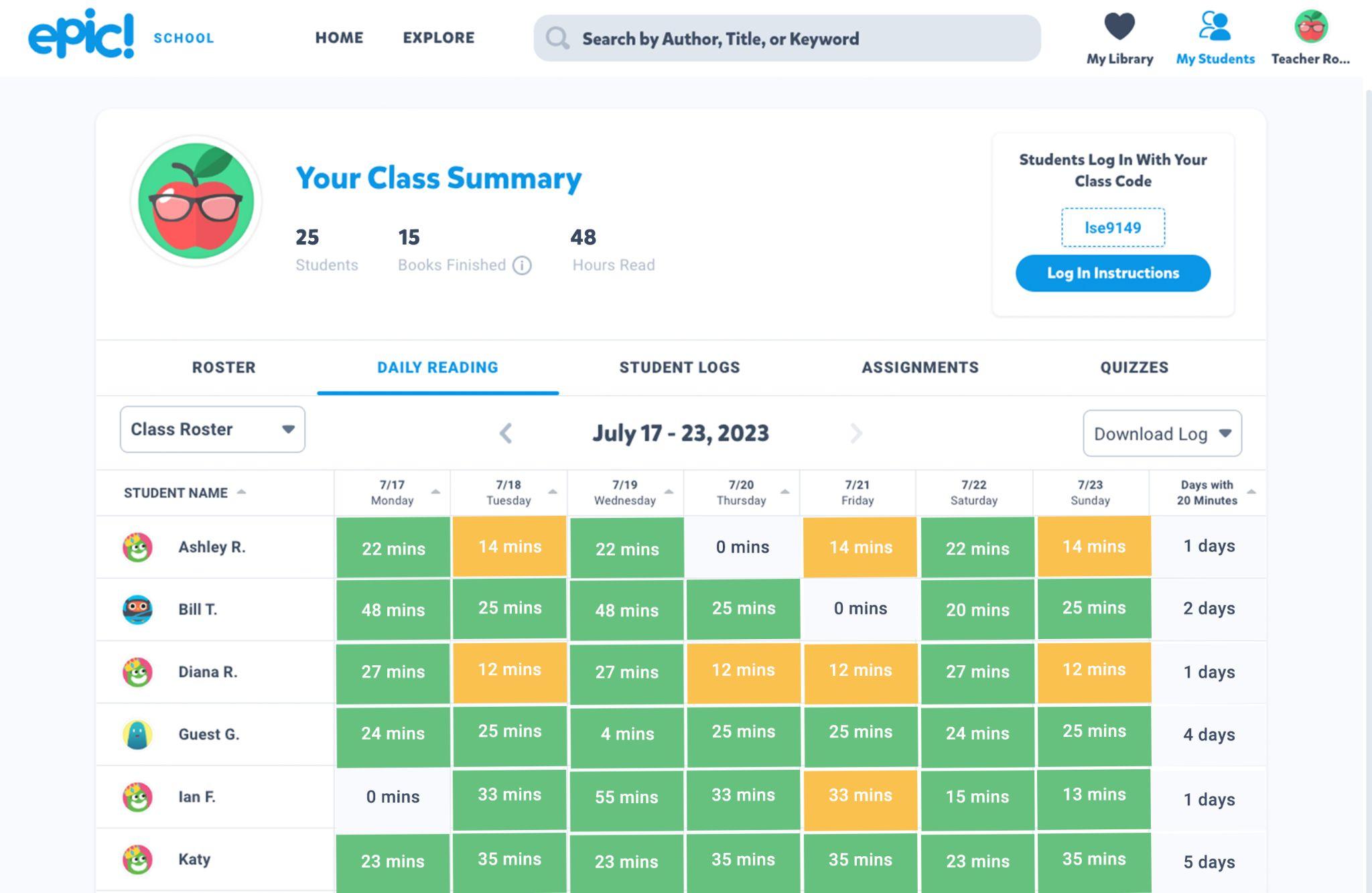
Task: Open the Class Roster dropdown
Action: point(212,429)
